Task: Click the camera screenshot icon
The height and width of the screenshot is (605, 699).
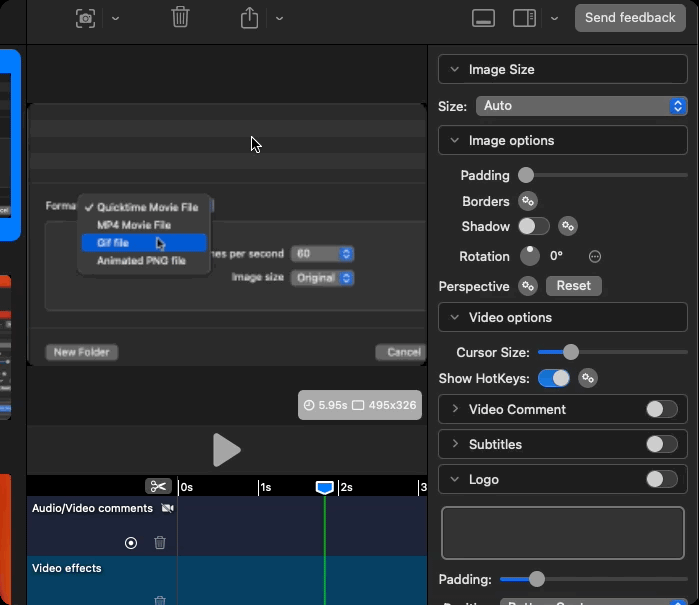Action: pos(86,18)
